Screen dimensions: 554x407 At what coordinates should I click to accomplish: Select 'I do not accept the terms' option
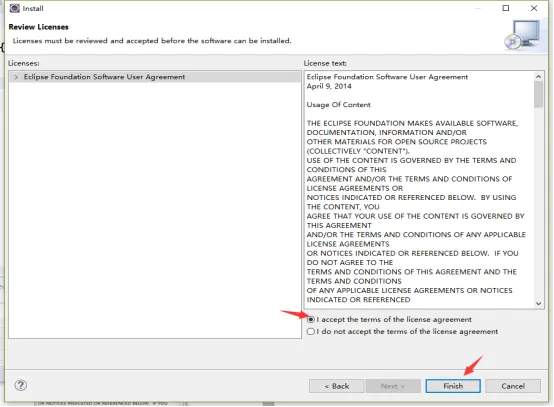coord(311,331)
